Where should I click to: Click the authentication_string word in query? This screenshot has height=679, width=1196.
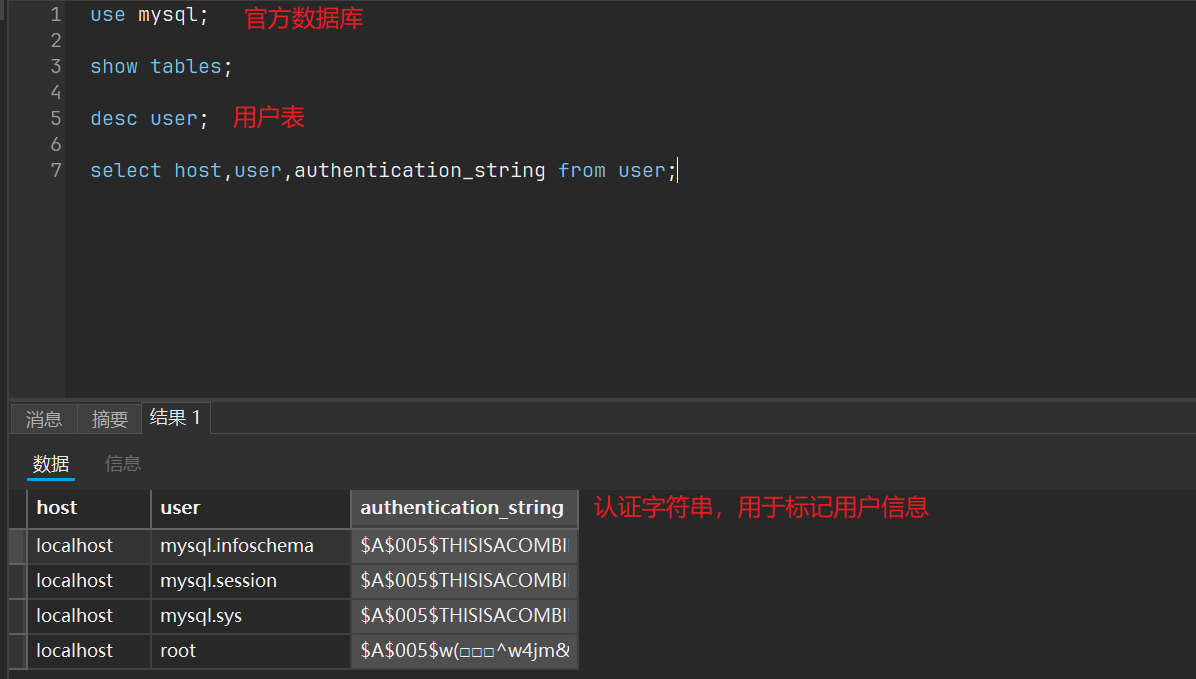tap(420, 171)
